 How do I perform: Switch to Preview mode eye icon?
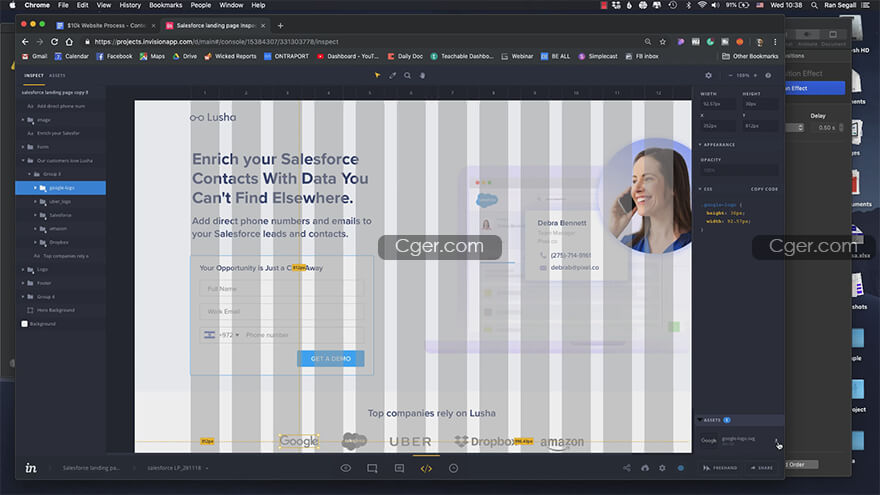coord(346,468)
